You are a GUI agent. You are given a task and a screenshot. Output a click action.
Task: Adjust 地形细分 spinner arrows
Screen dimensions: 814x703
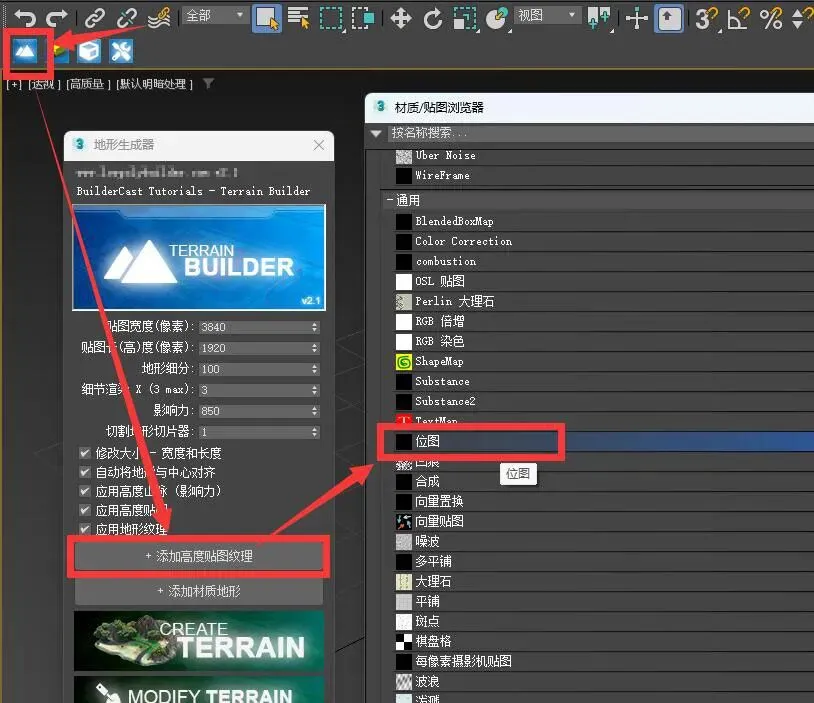314,369
